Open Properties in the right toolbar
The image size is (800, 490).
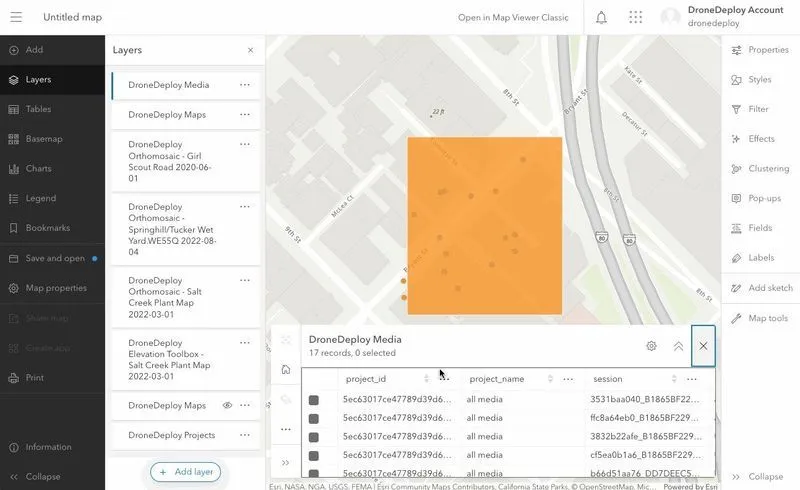click(x=760, y=50)
